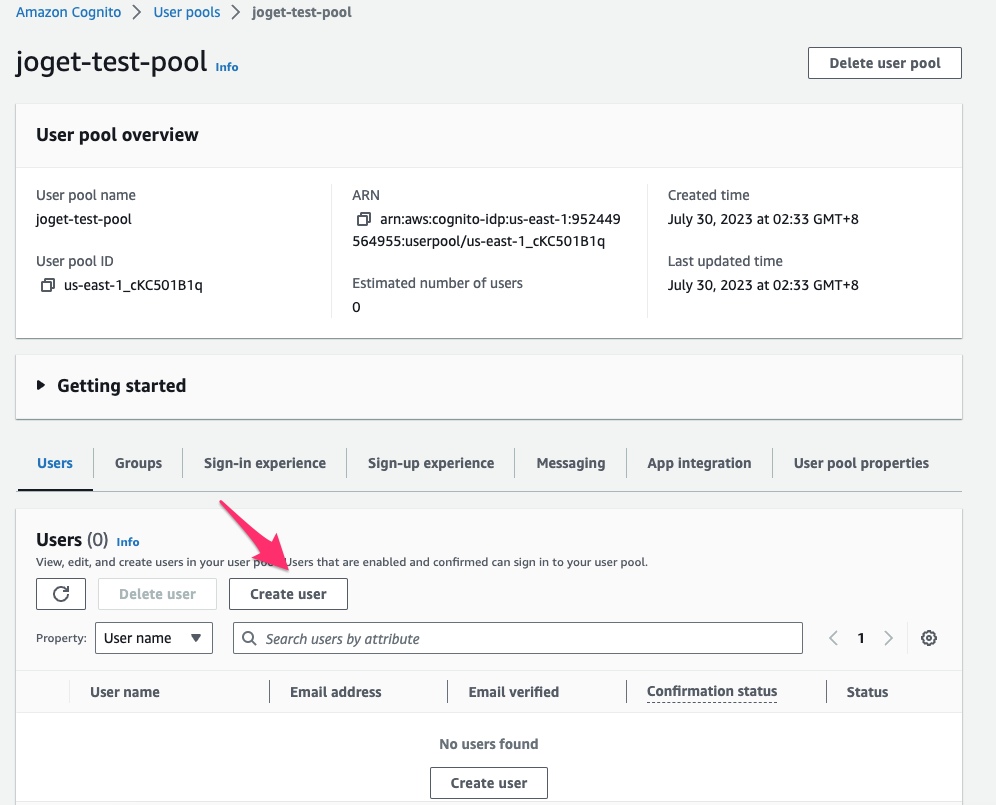Click the Email verified column header

point(514,692)
